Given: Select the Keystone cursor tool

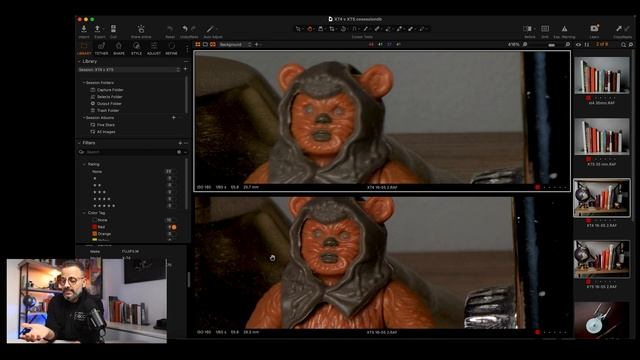Looking at the screenshot, I should [354, 29].
